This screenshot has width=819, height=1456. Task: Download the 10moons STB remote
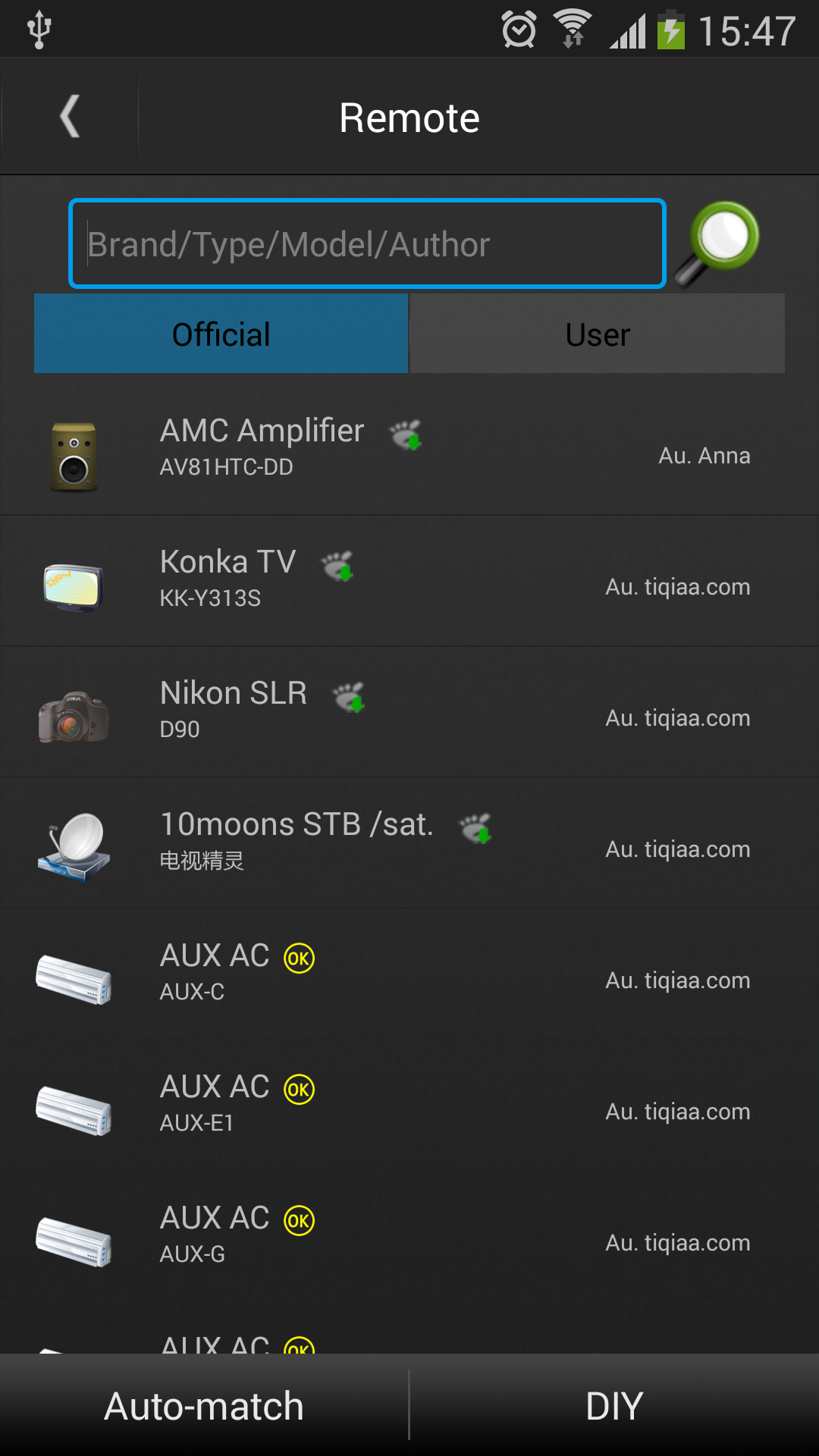point(476,828)
